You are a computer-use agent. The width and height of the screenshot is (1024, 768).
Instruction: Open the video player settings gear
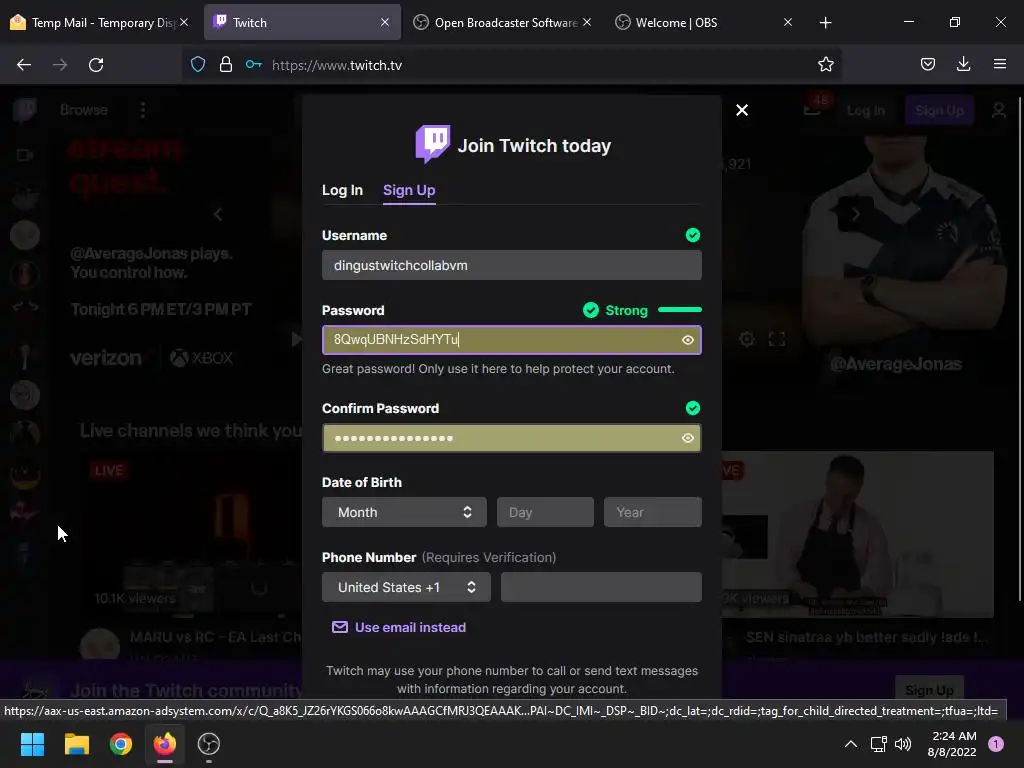[746, 339]
